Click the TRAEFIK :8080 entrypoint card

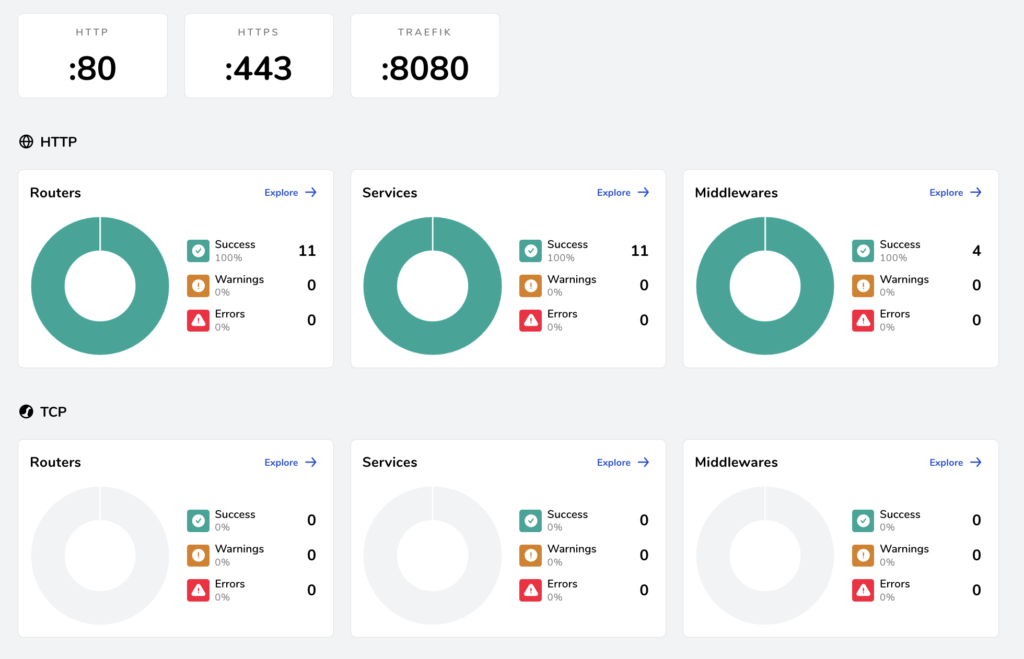coord(425,56)
